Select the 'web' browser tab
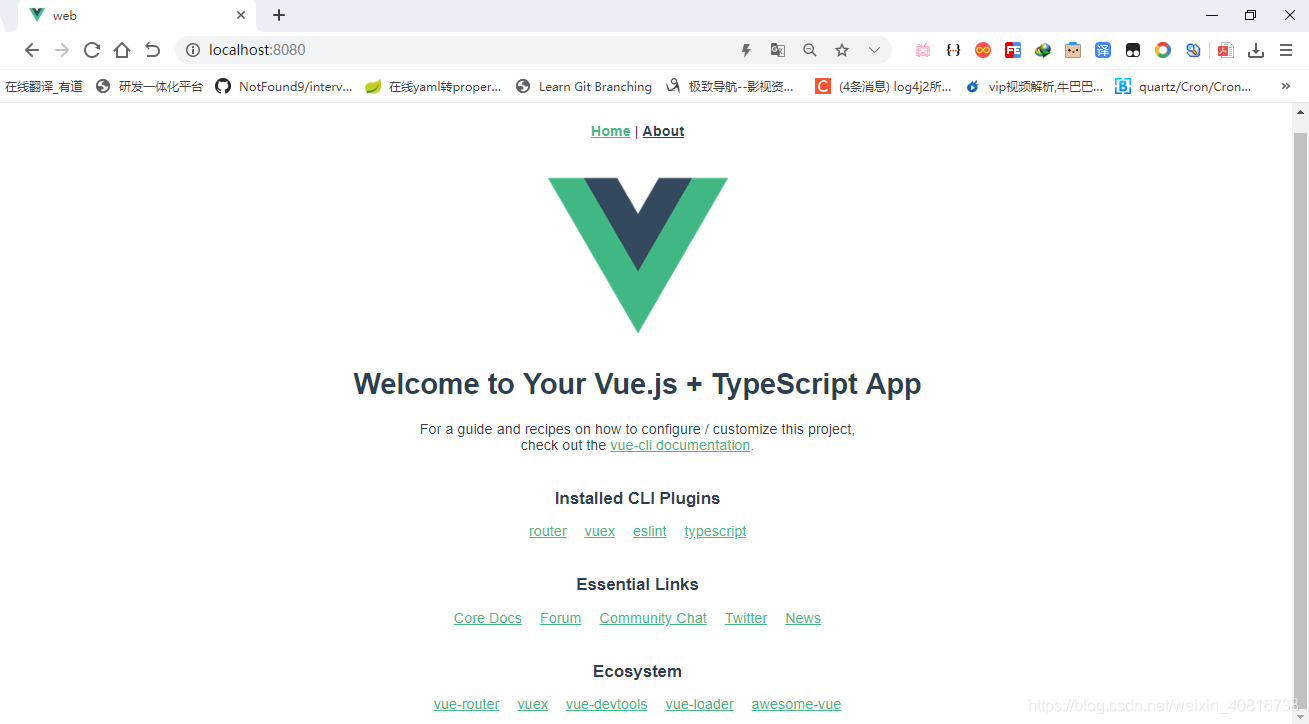This screenshot has height=724, width=1309. coord(135,15)
